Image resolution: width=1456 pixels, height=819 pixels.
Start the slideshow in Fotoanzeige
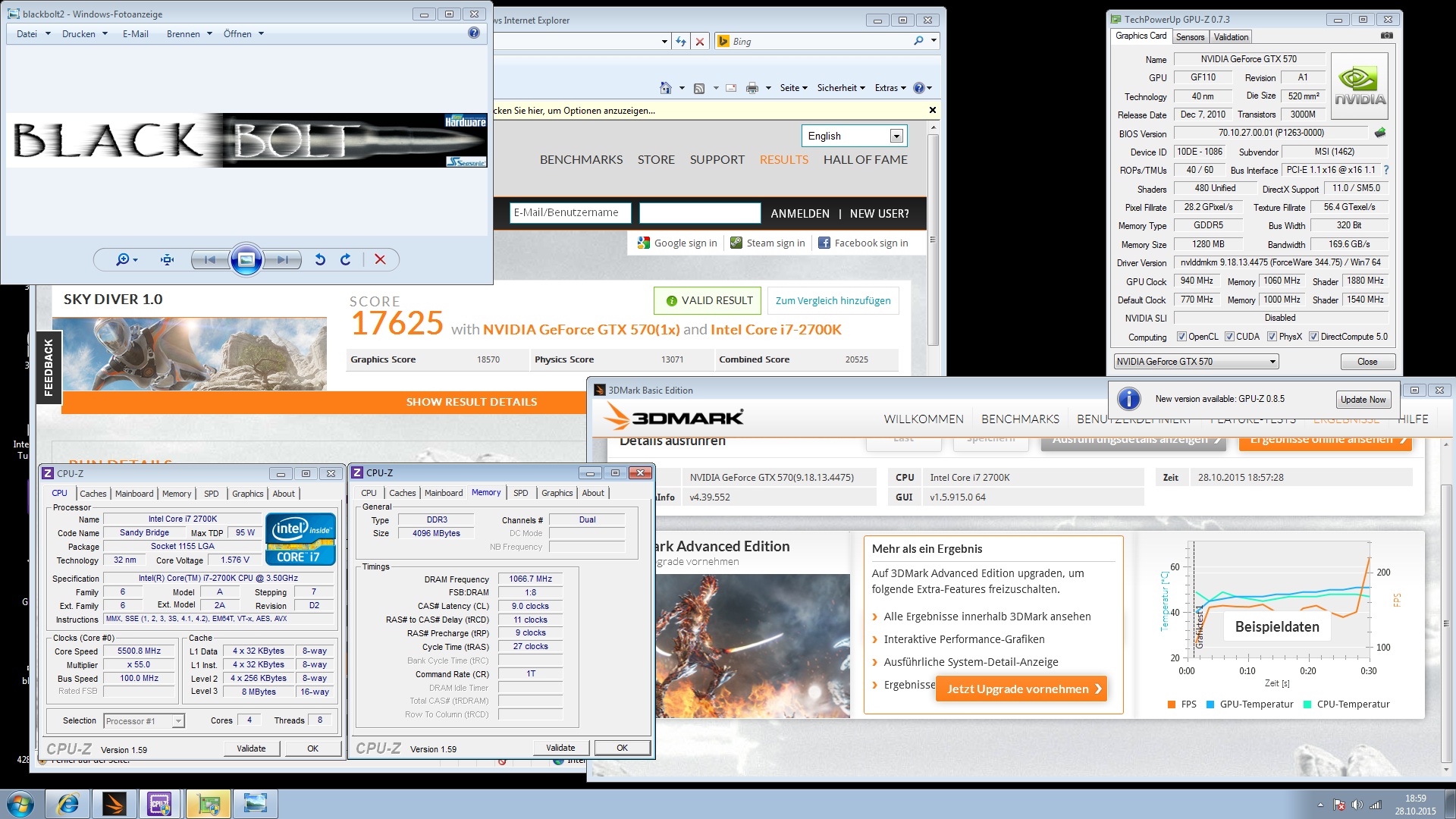coord(246,260)
